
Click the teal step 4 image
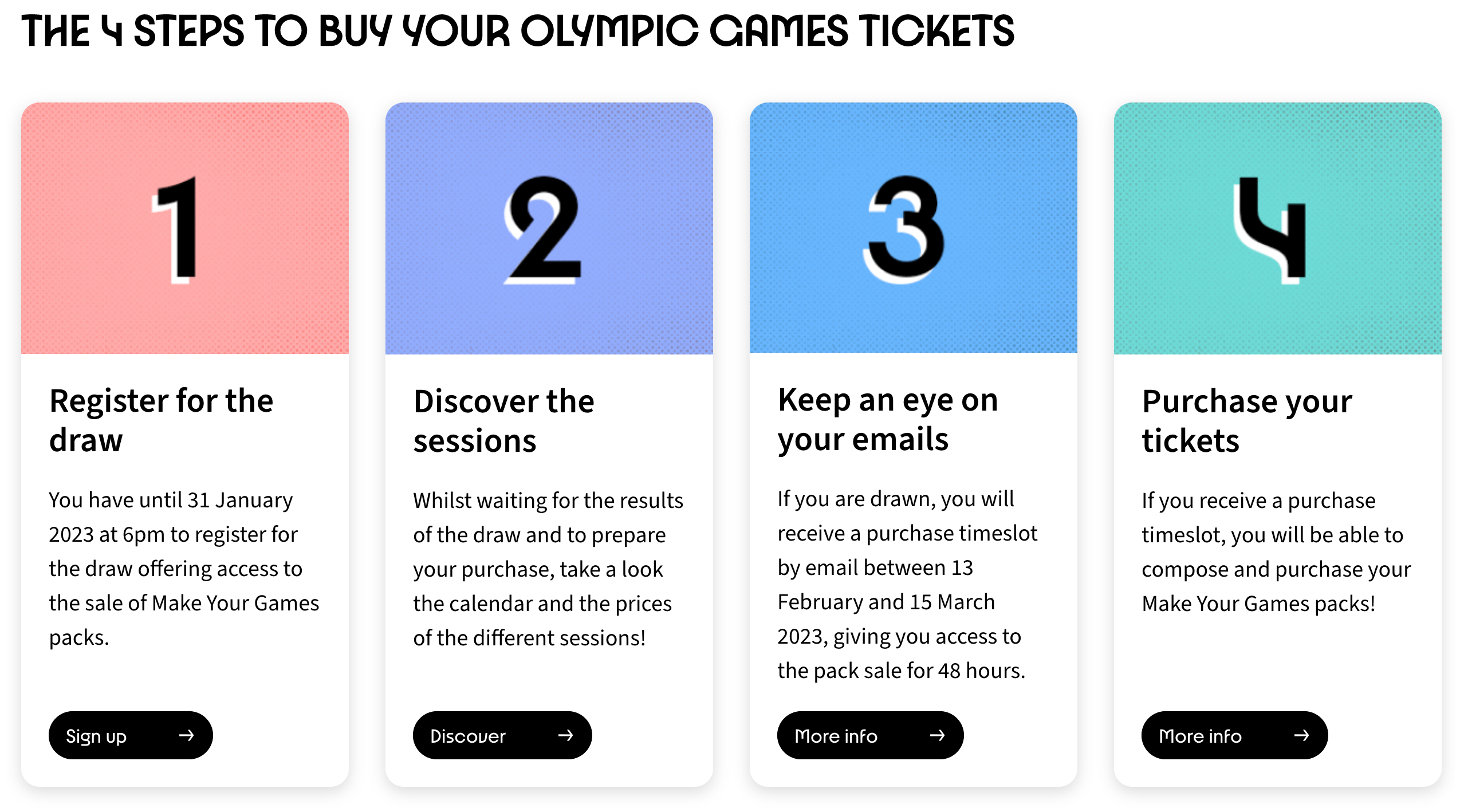[x=1278, y=228]
